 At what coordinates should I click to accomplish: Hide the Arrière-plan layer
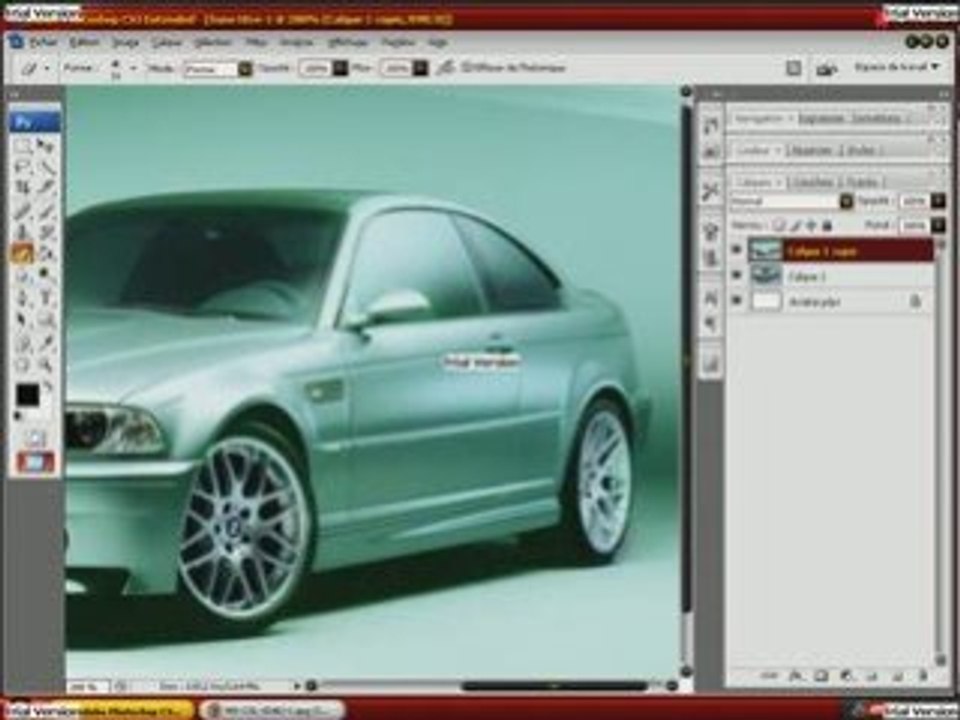(x=737, y=301)
